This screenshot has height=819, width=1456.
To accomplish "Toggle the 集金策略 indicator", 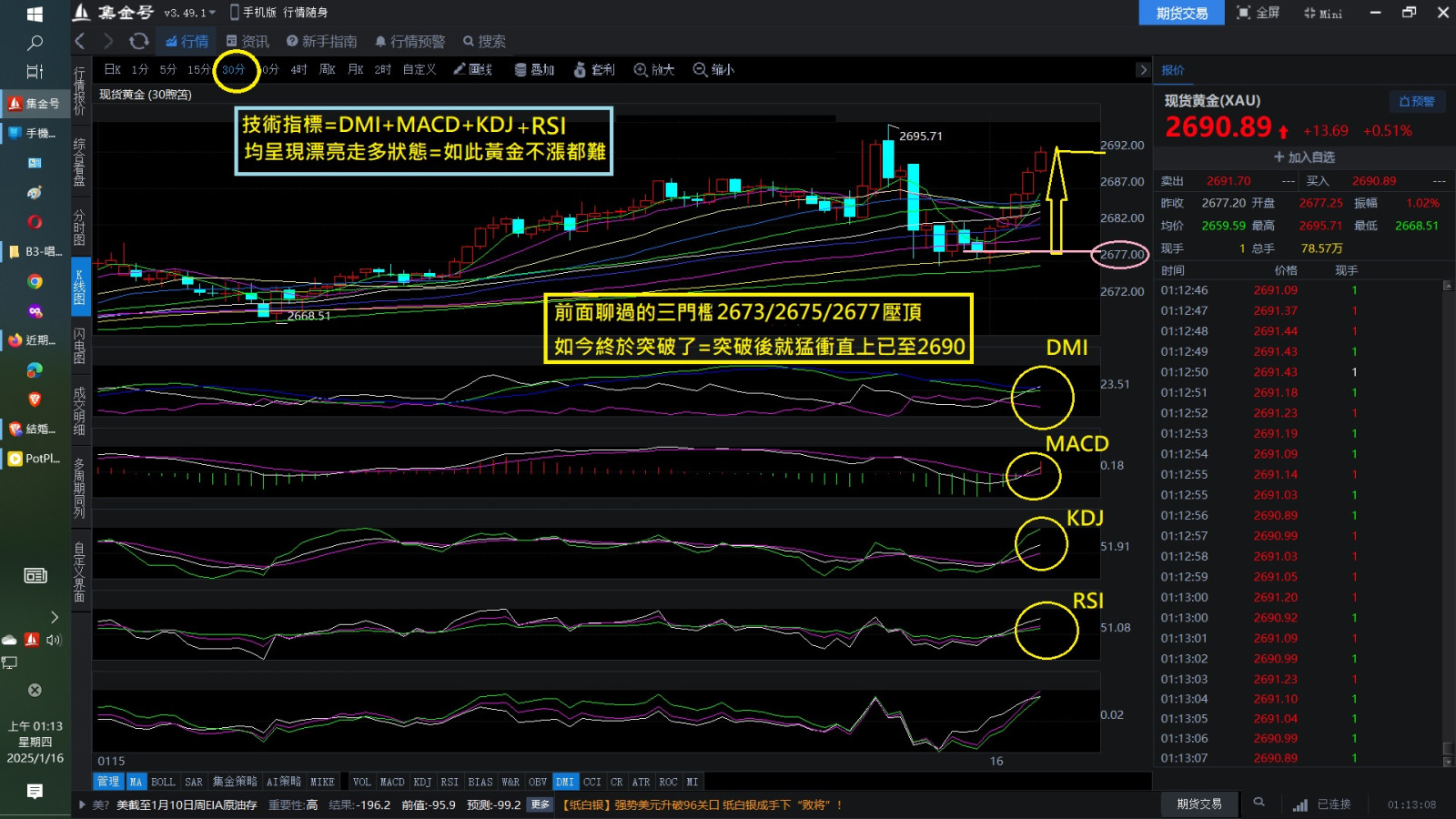I will (x=235, y=782).
